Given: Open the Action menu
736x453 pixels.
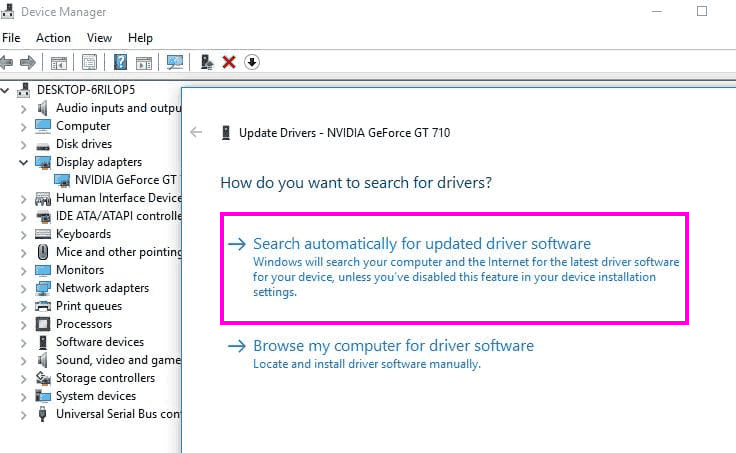Looking at the screenshot, I should click(x=54, y=38).
